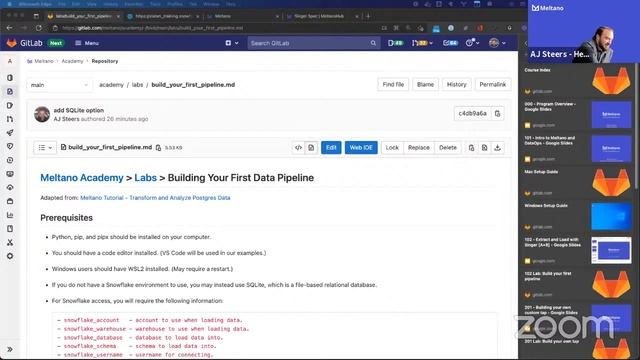640x360 pixels.
Task: Open Infrastructure in the sidebar
Action: (x=10, y=187)
